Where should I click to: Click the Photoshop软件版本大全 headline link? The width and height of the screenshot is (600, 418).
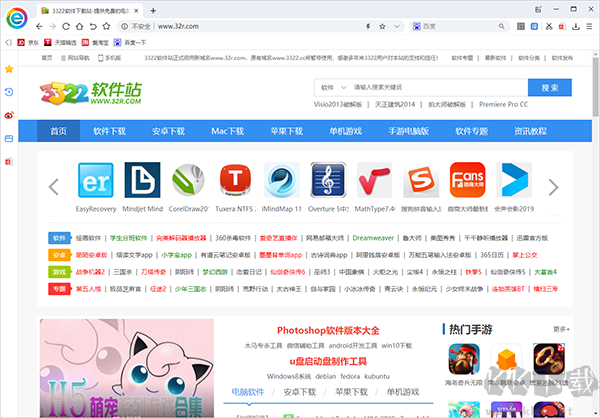[328, 330]
